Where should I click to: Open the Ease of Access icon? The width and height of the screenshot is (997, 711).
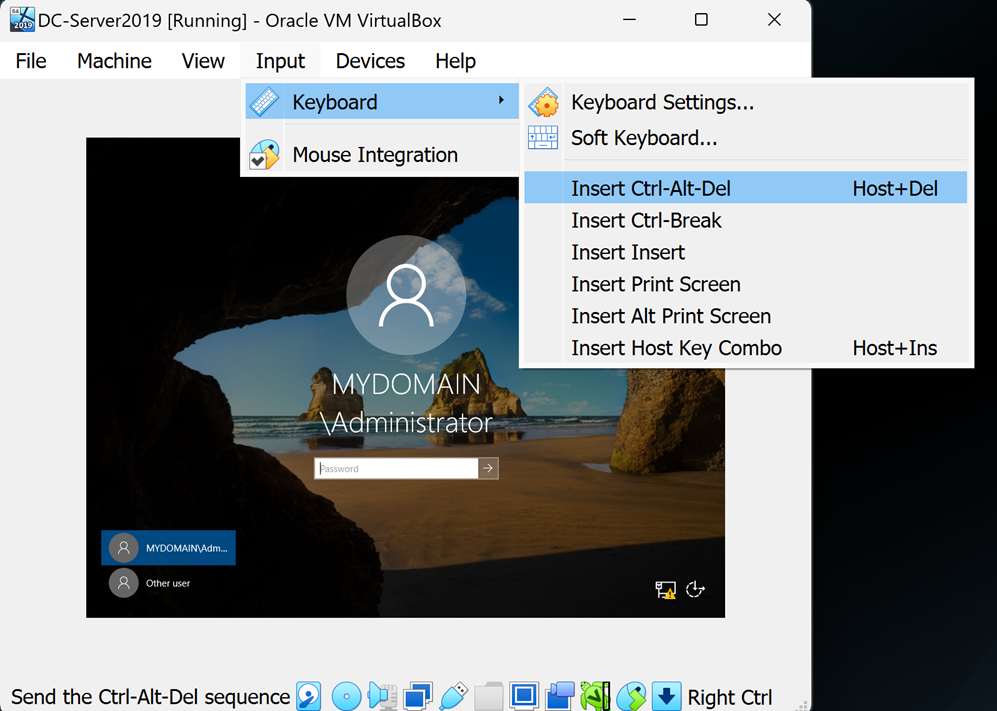pyautogui.click(x=696, y=590)
